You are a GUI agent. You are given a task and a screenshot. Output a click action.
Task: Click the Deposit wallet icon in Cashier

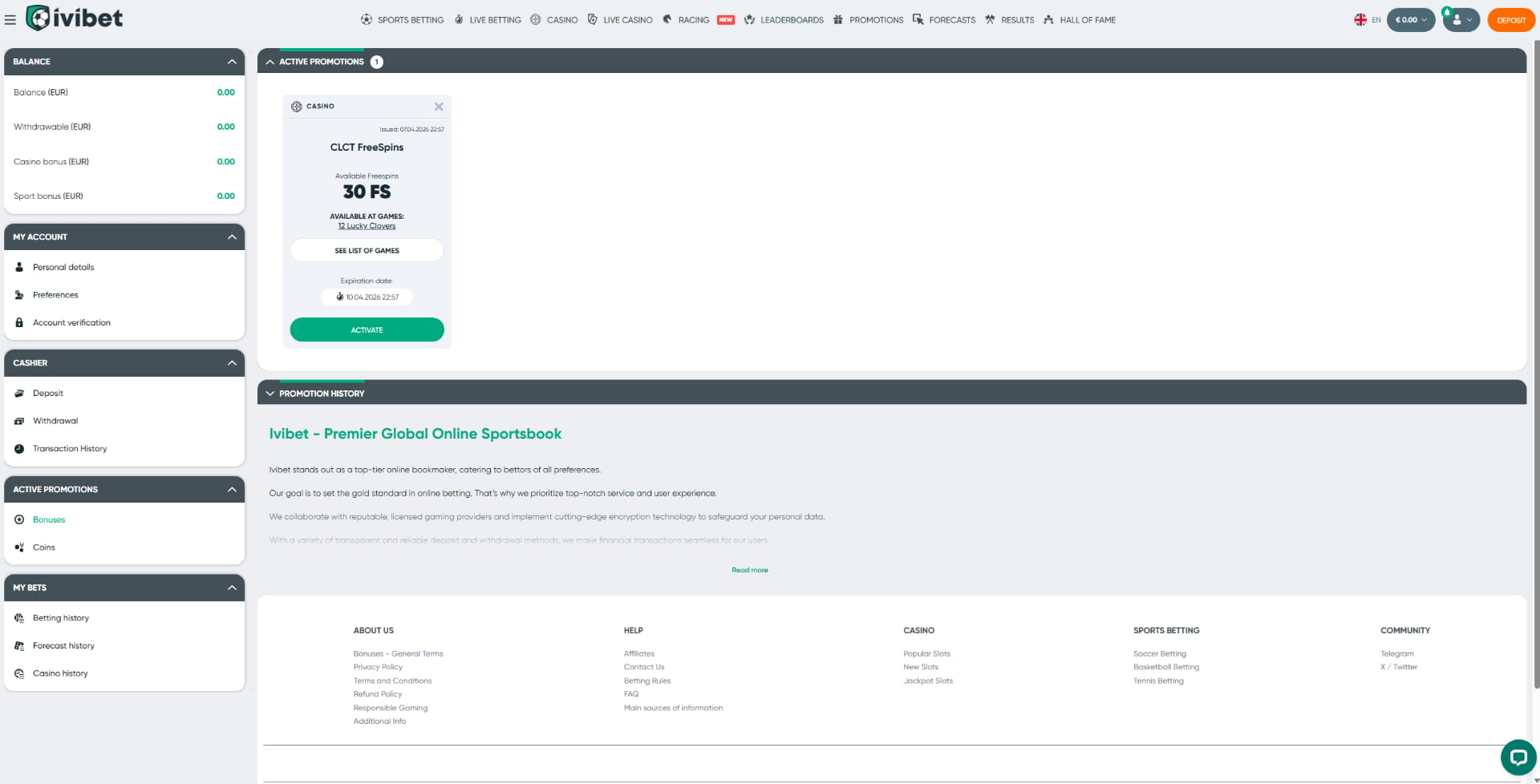(19, 394)
